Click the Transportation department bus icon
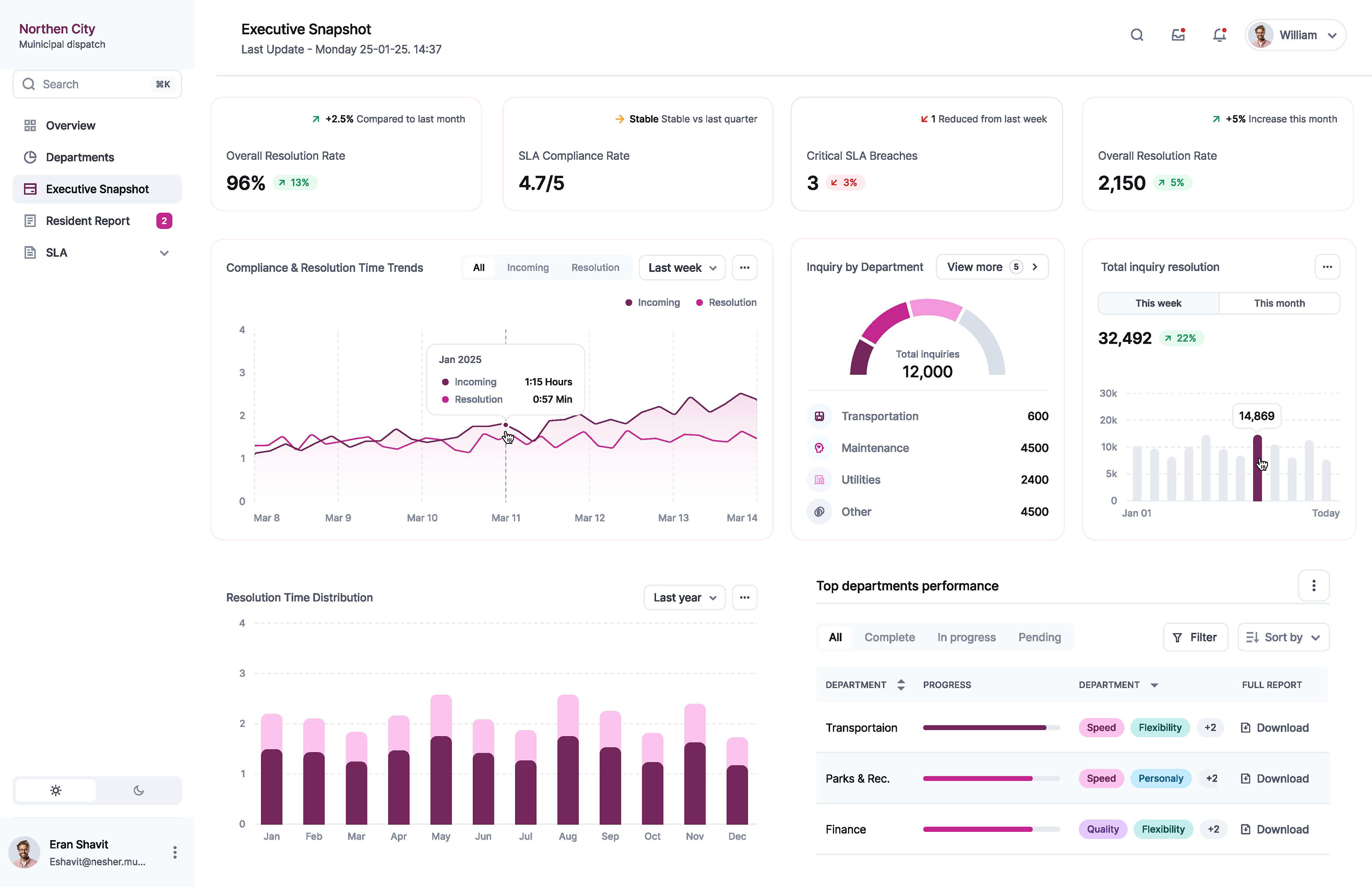The image size is (1372, 887). pos(819,416)
